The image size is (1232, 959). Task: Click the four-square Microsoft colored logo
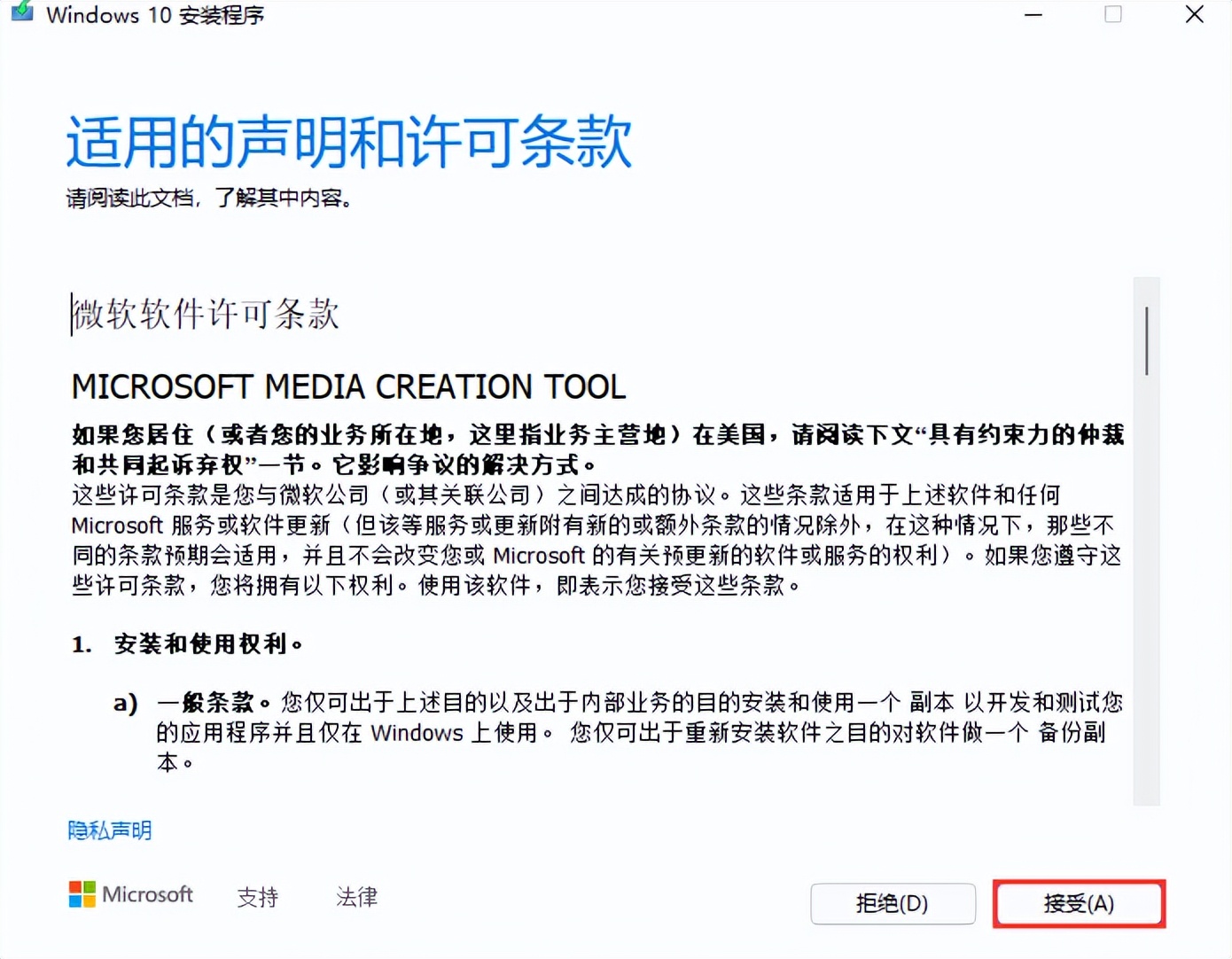click(81, 894)
